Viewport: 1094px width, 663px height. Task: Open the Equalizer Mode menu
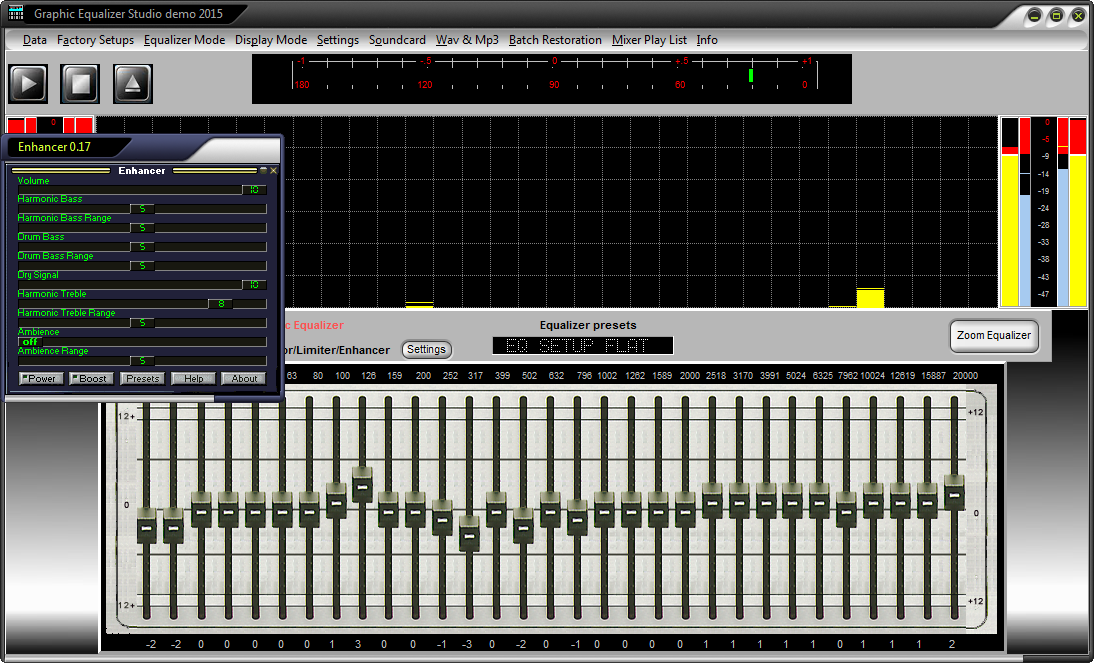pos(184,40)
